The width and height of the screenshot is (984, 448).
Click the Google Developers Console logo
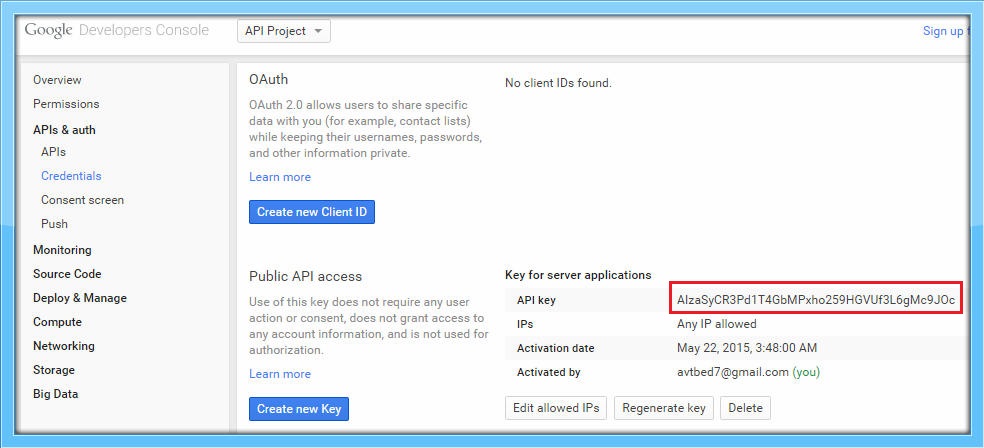[117, 30]
